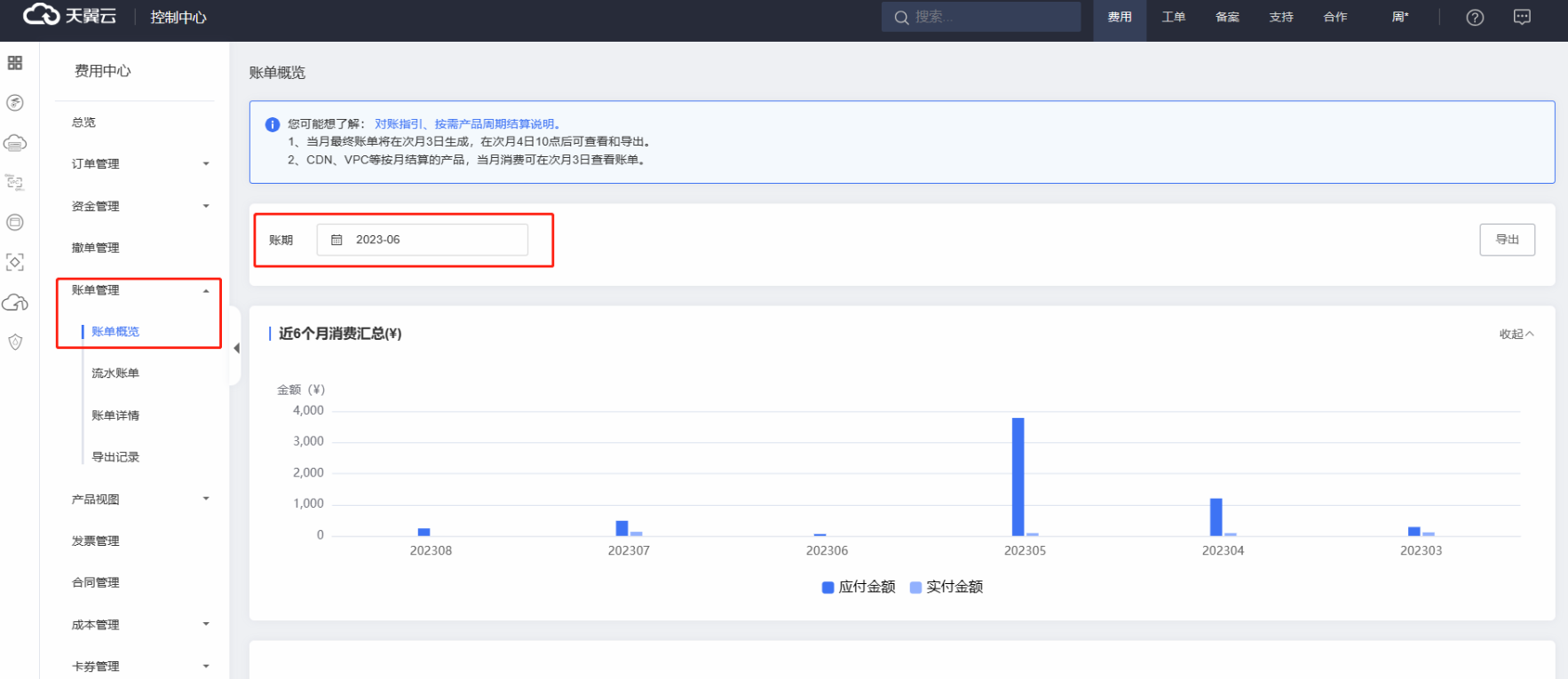This screenshot has height=679, width=1568.
Task: Open the help question mark icon
Action: pyautogui.click(x=1475, y=18)
